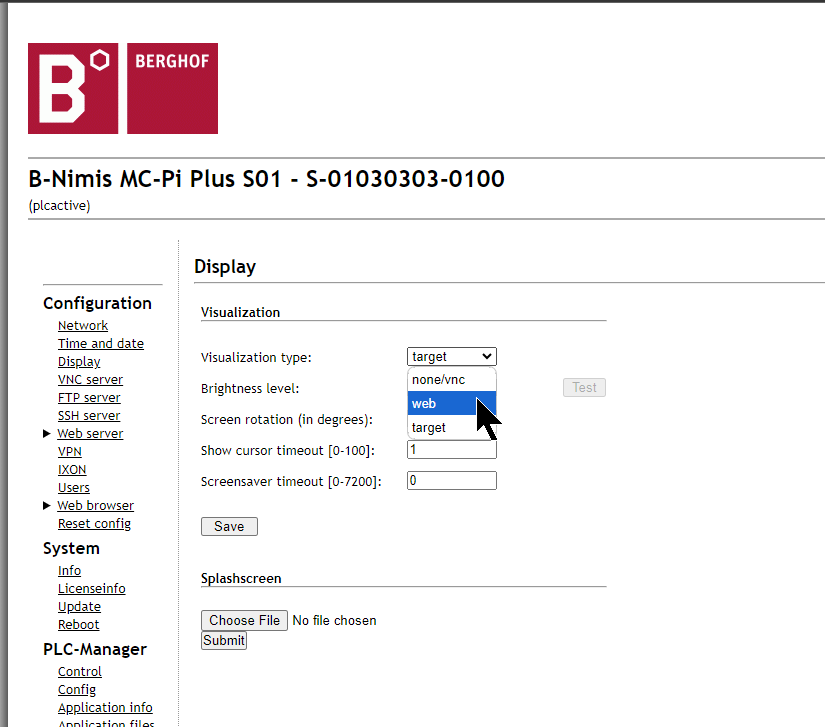The image size is (825, 727).
Task: Open VNC server settings
Action: pyautogui.click(x=90, y=380)
